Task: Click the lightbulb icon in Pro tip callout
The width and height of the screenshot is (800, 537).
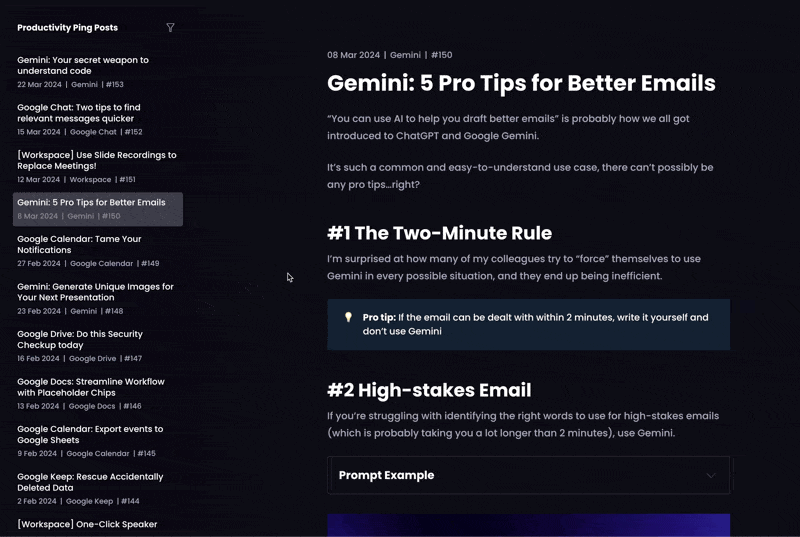Action: (348, 317)
